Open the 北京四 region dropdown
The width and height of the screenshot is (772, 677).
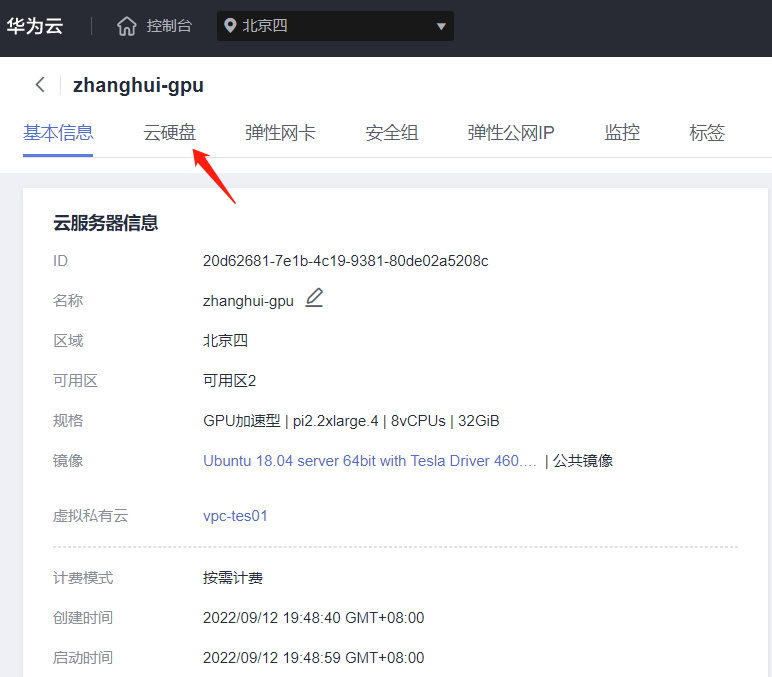[335, 26]
